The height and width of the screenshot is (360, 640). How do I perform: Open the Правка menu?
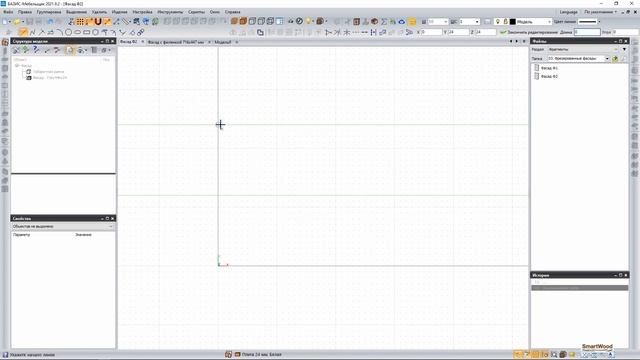pyautogui.click(x=25, y=12)
